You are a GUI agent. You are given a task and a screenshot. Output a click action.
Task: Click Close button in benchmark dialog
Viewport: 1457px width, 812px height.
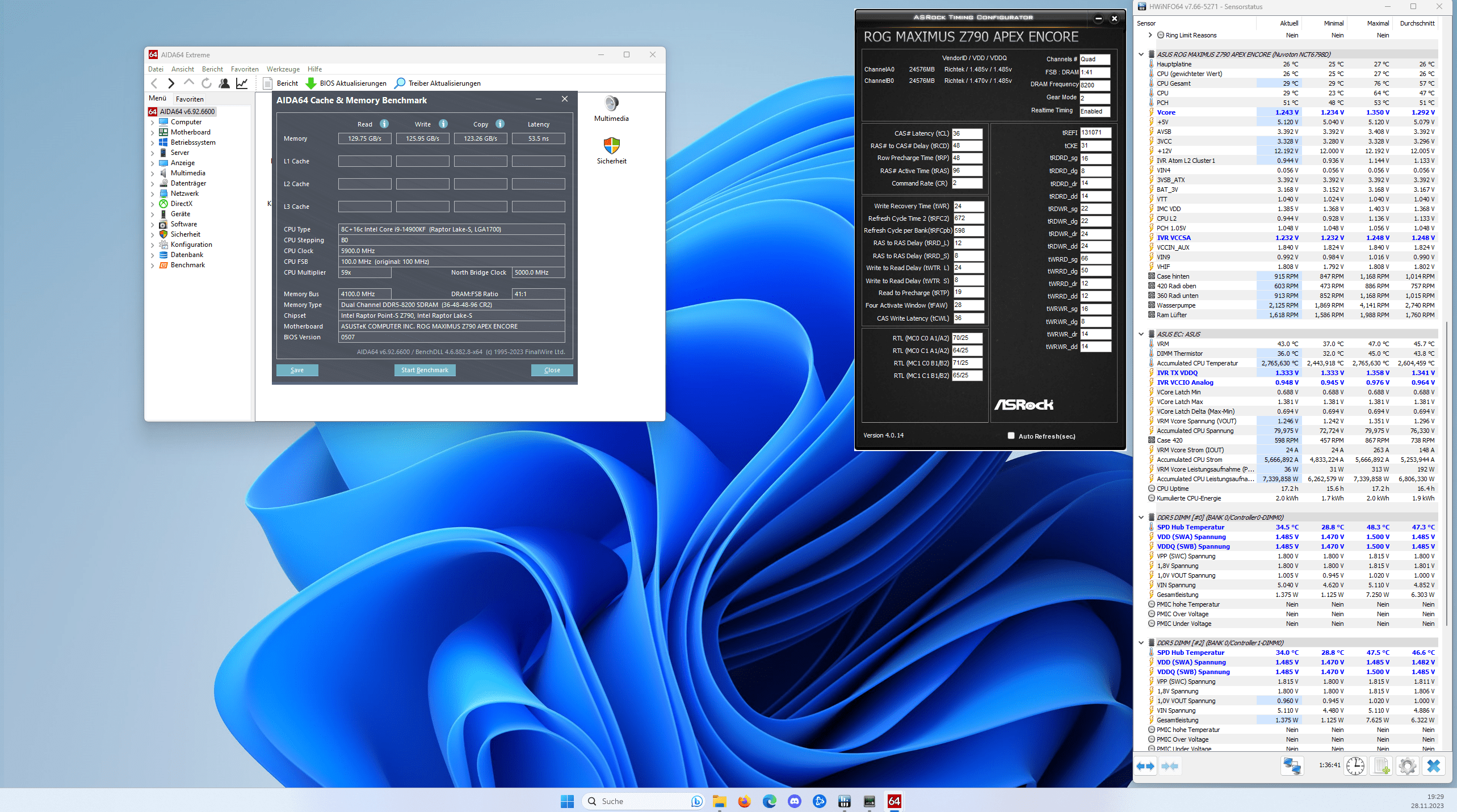coord(552,370)
